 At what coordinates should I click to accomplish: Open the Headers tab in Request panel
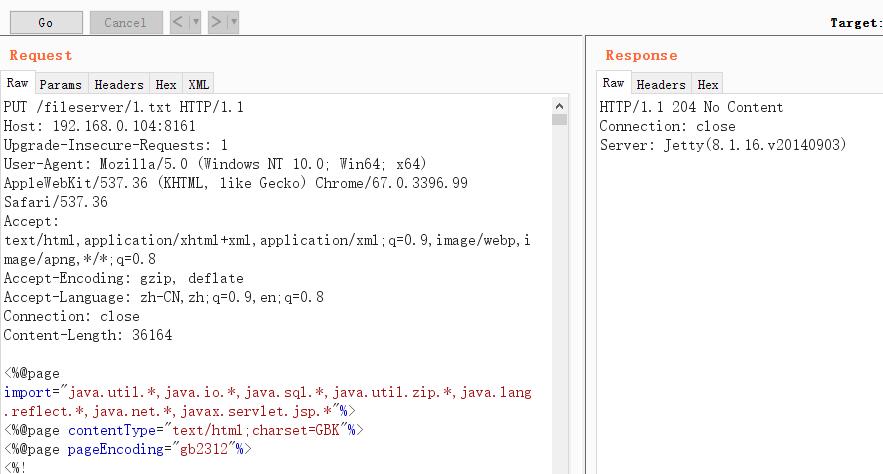(x=119, y=85)
